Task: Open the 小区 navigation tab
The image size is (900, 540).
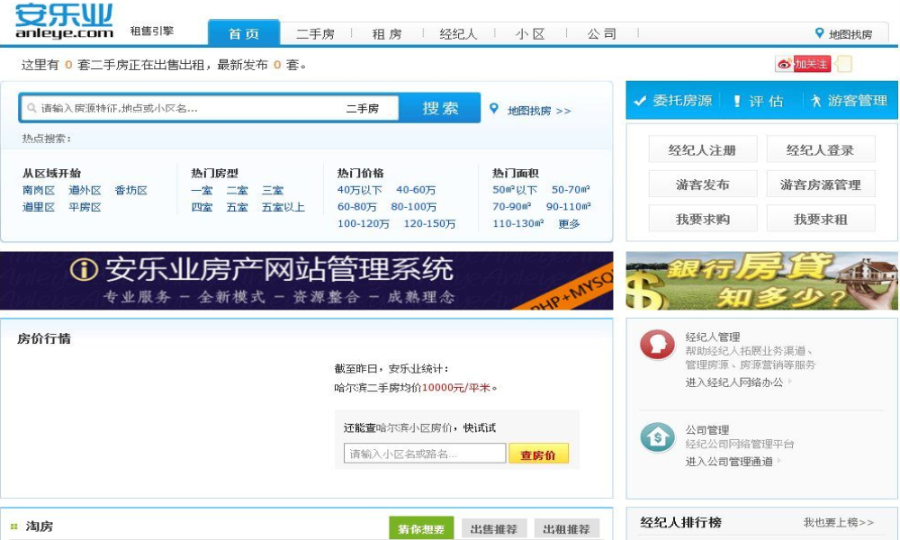Action: pos(530,34)
